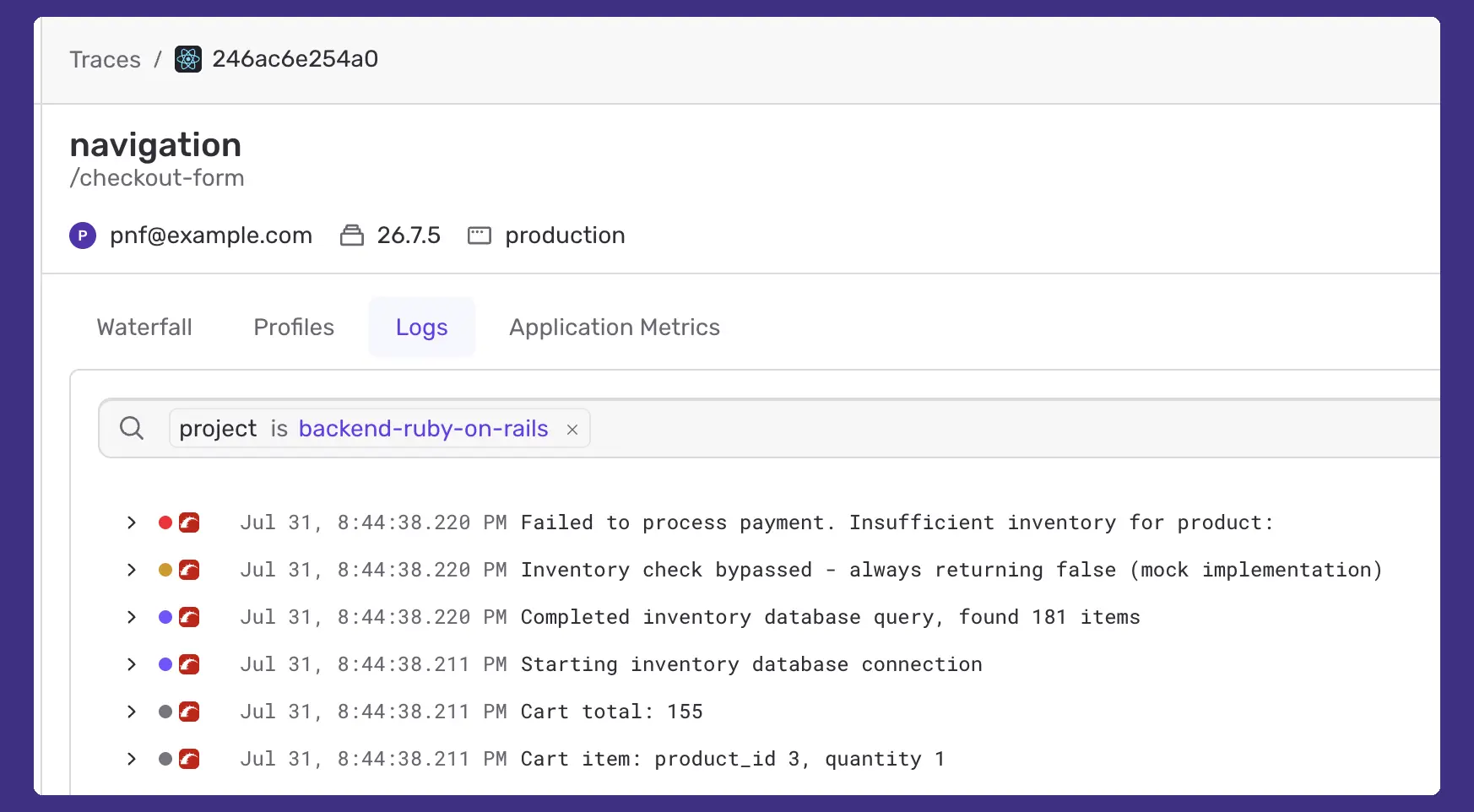This screenshot has width=1474, height=812.
Task: Click Rails project icon on Cart item log
Action: point(189,759)
